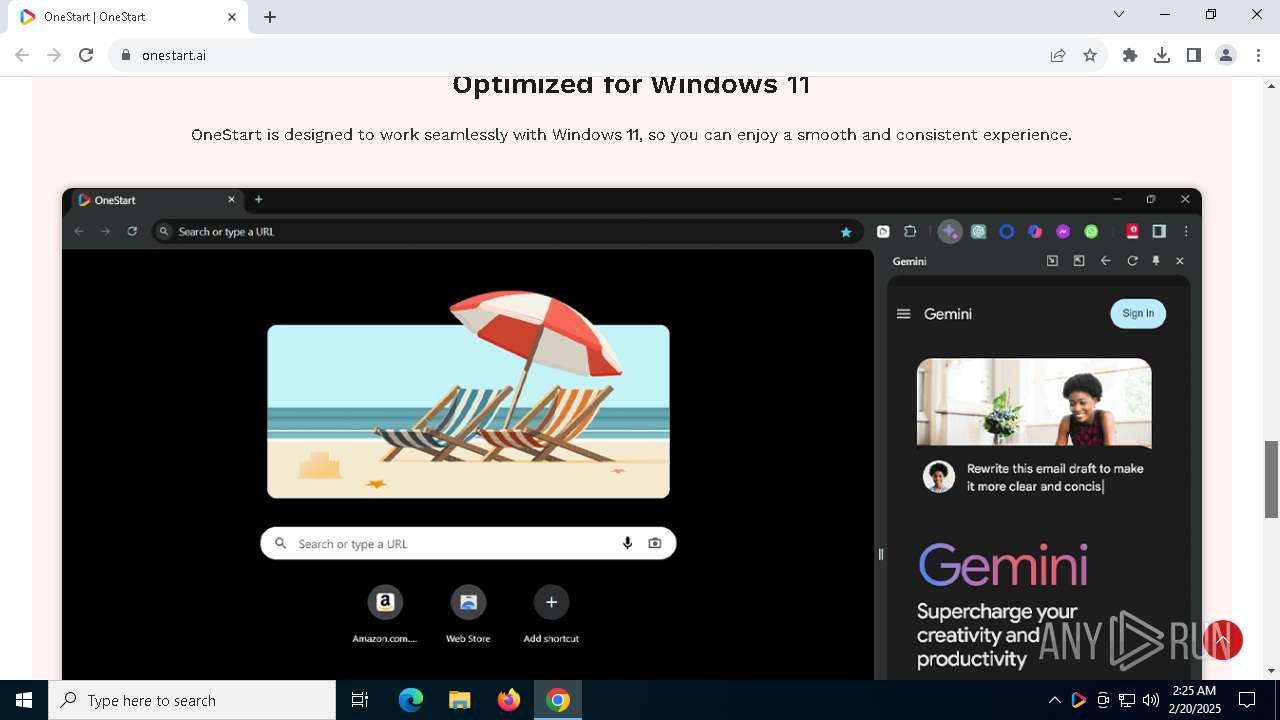Launch Microsoft Edge from the taskbar
Viewport: 1280px width, 720px height.
[x=411, y=700]
